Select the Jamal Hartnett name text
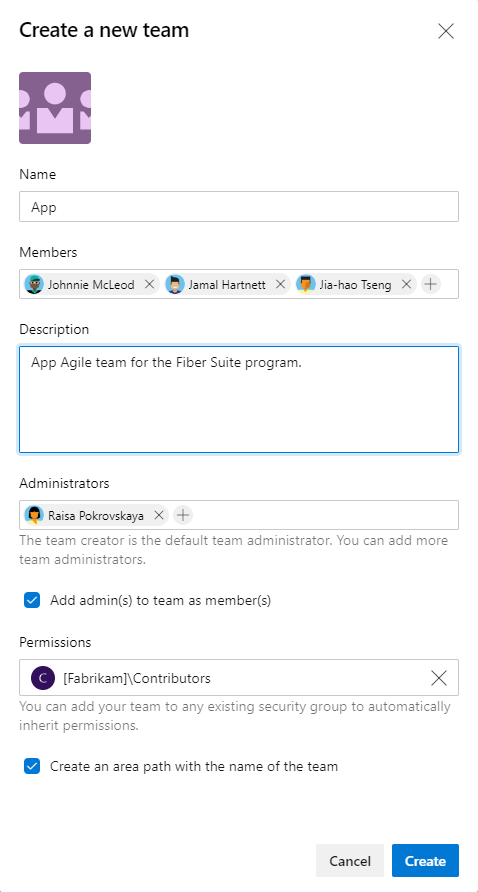The height and width of the screenshot is (892, 478). [x=227, y=285]
